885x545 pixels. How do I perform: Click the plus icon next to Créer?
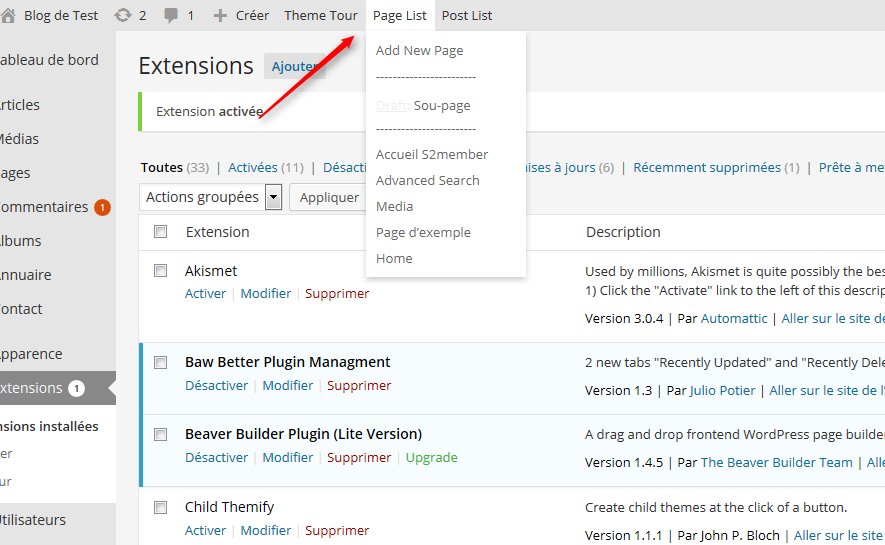click(x=220, y=16)
